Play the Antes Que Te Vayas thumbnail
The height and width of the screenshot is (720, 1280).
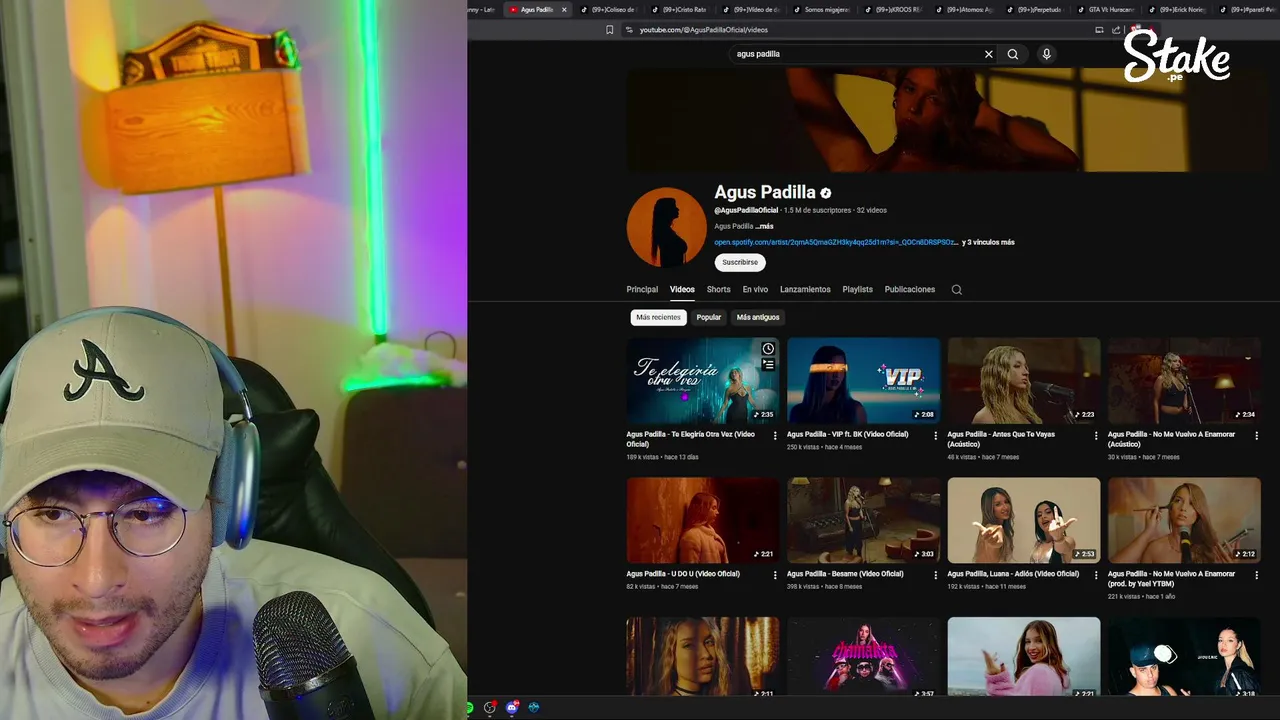pyautogui.click(x=1024, y=380)
